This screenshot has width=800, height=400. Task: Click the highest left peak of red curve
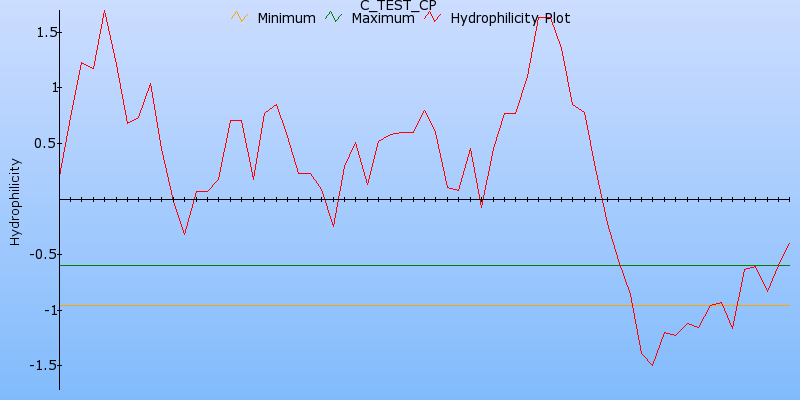point(104,11)
